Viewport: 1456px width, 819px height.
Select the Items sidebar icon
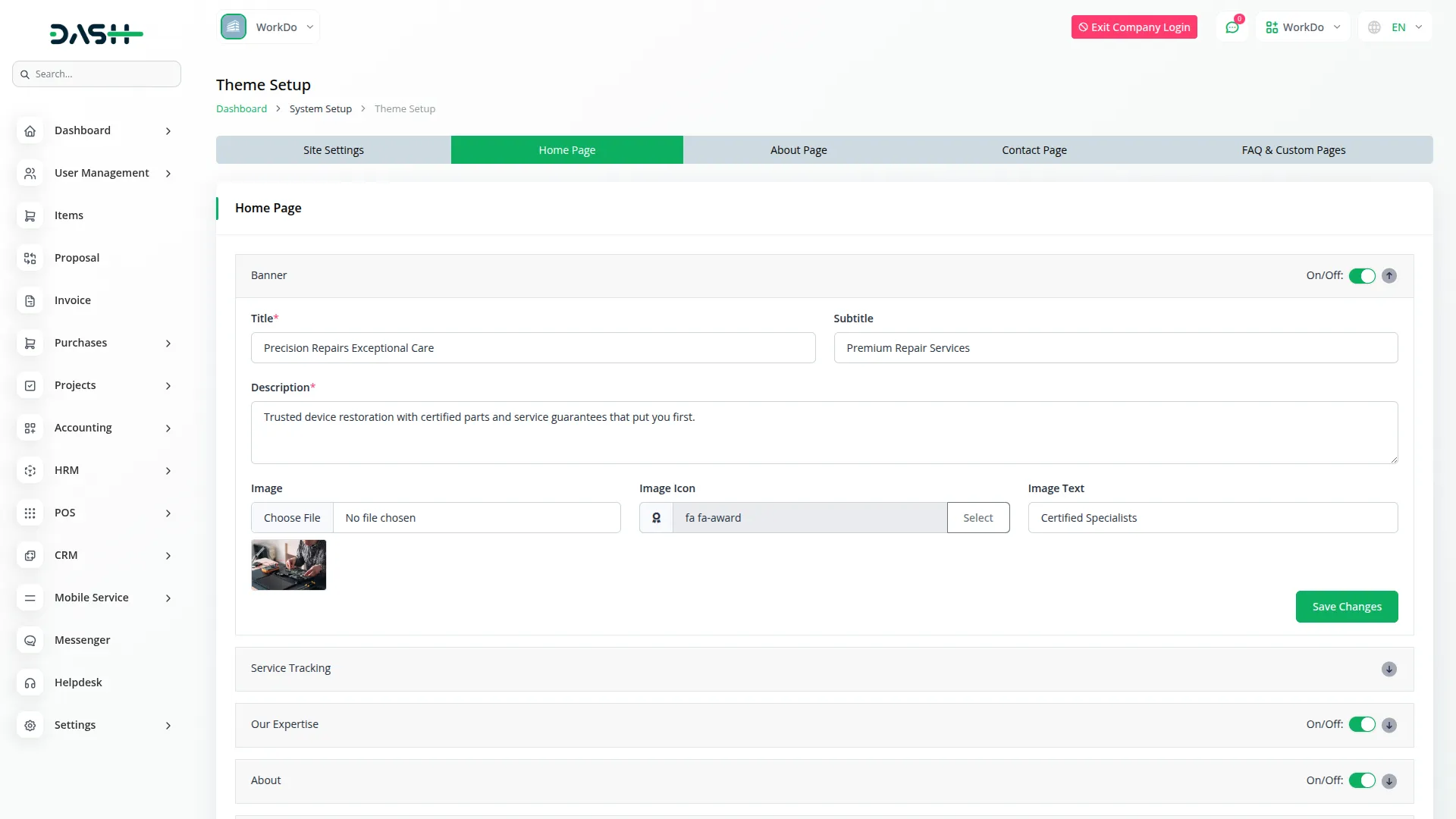(x=30, y=215)
